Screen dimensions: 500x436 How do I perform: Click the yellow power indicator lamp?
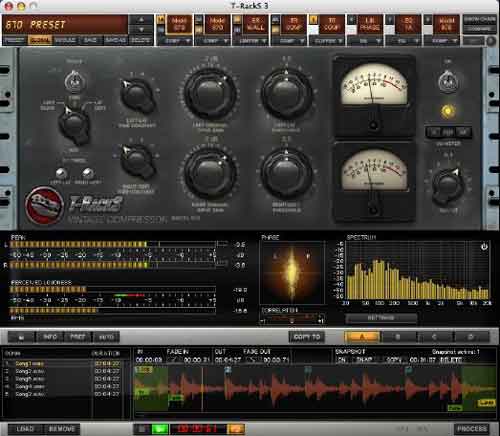tap(448, 111)
